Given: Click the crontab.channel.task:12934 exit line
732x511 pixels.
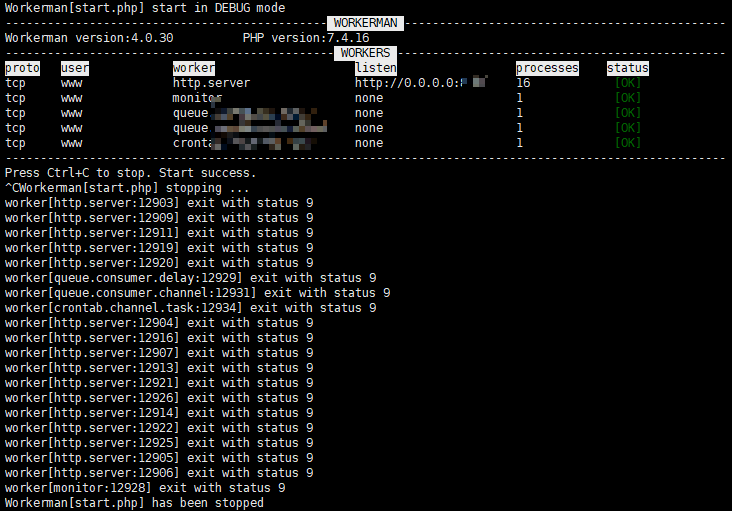Looking at the screenshot, I should click(x=190, y=308).
